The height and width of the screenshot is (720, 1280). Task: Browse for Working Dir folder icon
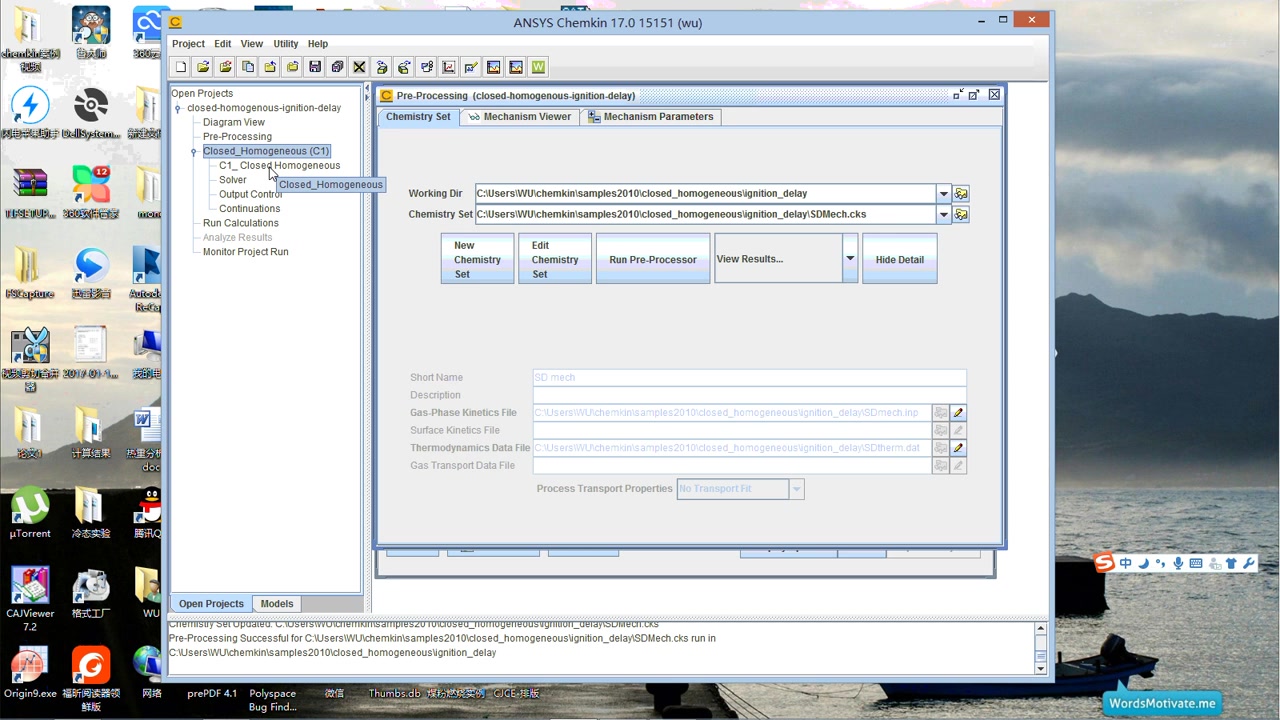coord(961,193)
